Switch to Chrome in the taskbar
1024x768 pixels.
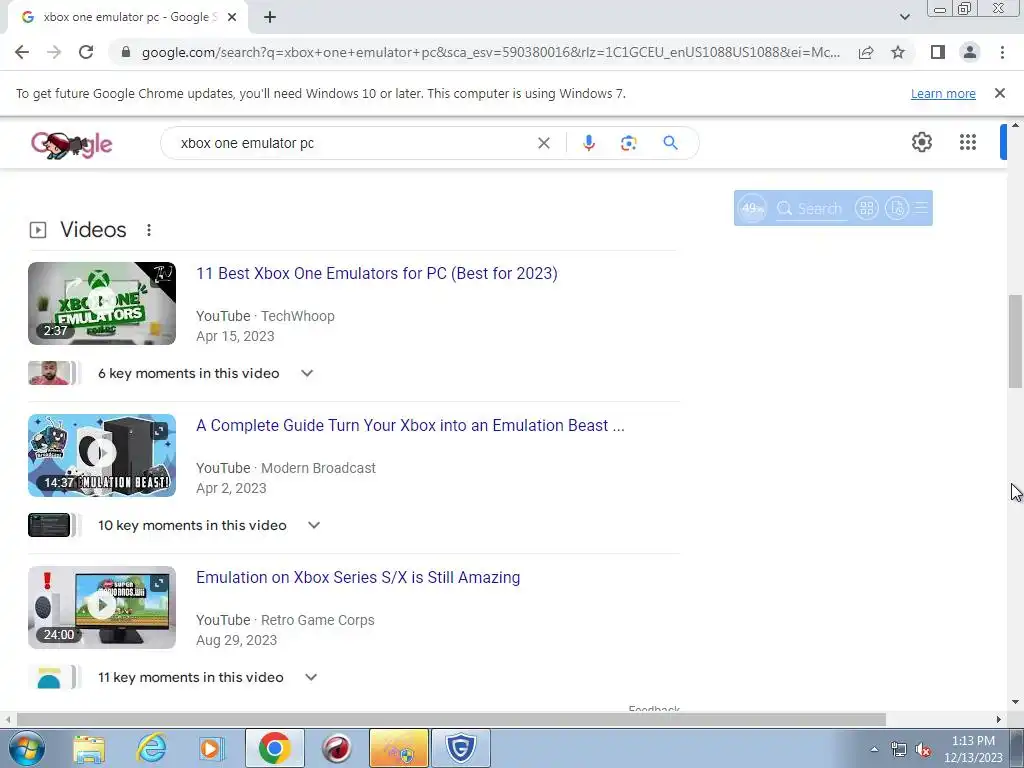point(274,748)
